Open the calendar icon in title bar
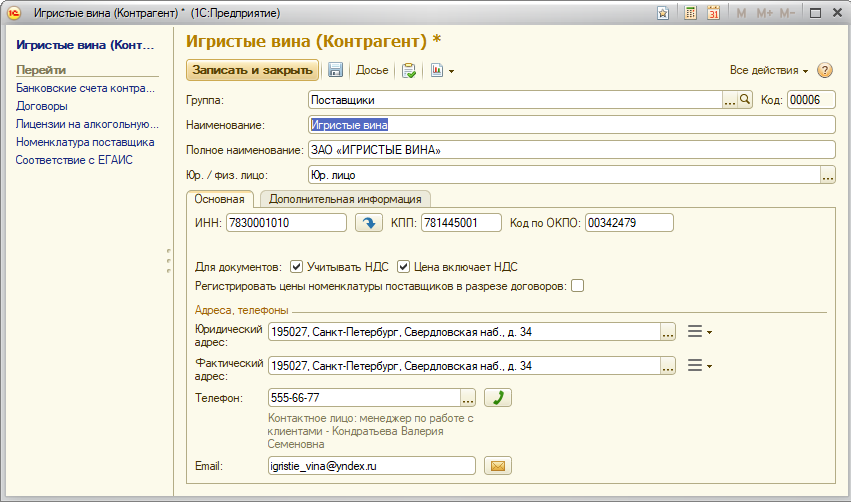 coord(714,13)
